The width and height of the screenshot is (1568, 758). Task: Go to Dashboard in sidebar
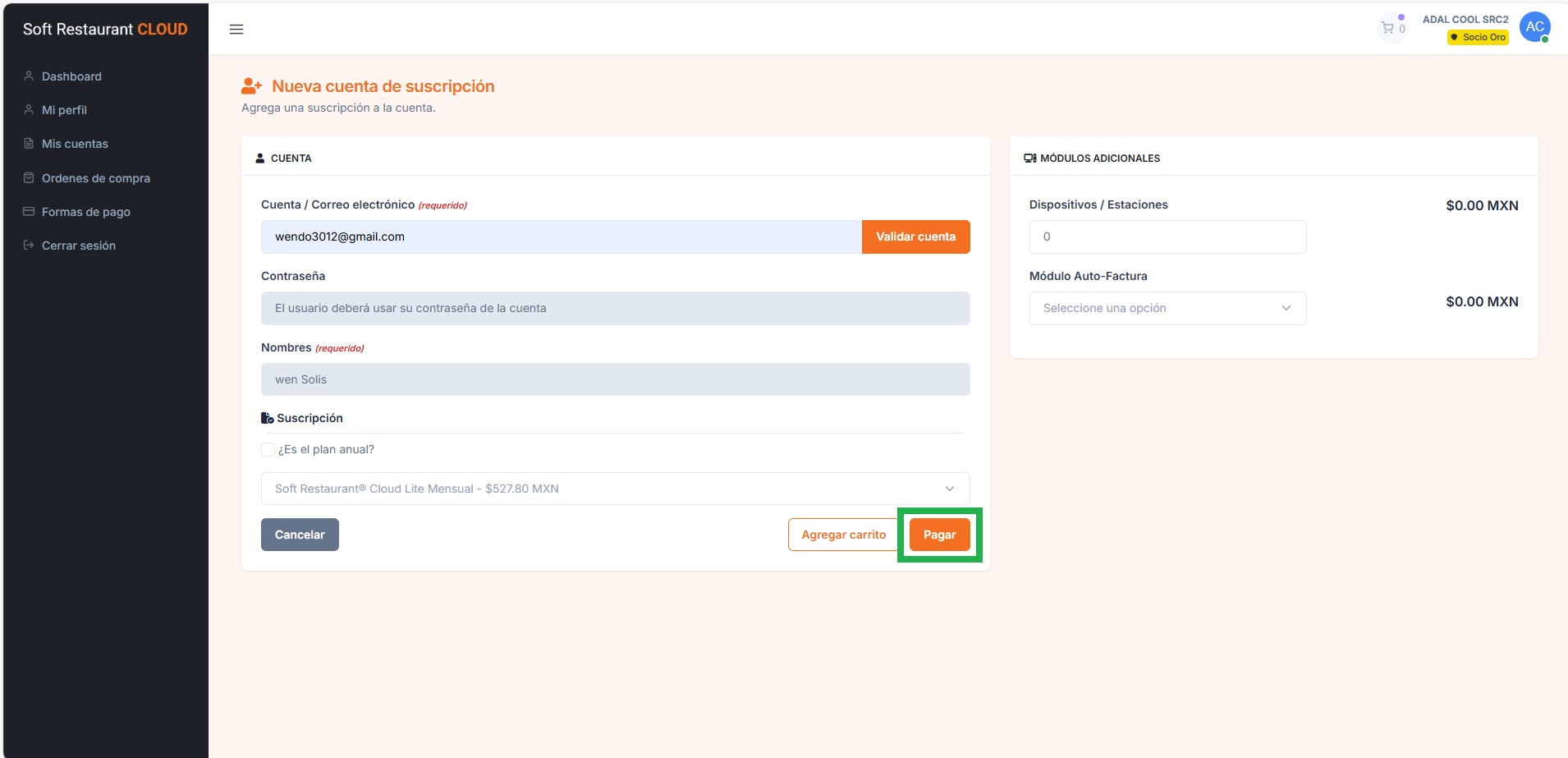(71, 76)
